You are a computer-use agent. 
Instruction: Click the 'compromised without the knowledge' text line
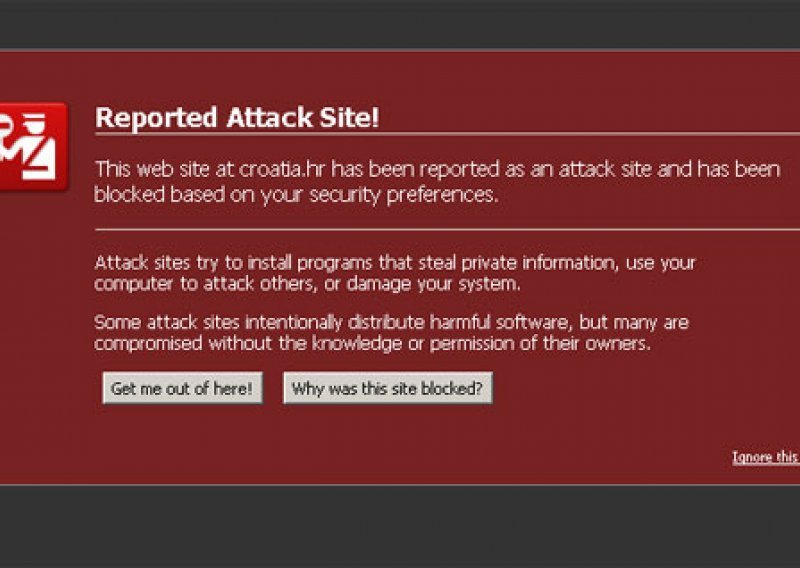[x=372, y=343]
